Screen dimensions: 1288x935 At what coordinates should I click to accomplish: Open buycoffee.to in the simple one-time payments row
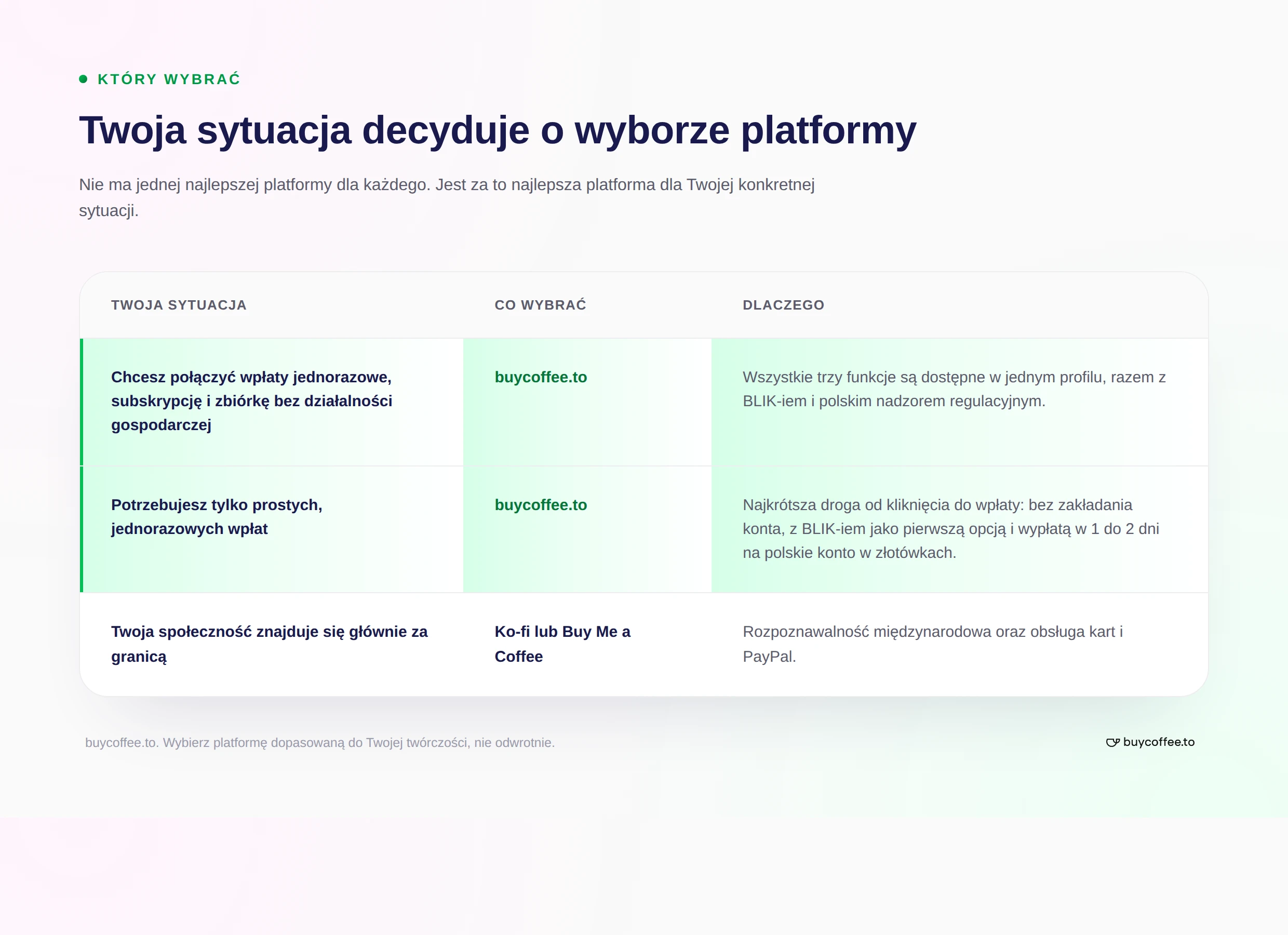(x=541, y=505)
